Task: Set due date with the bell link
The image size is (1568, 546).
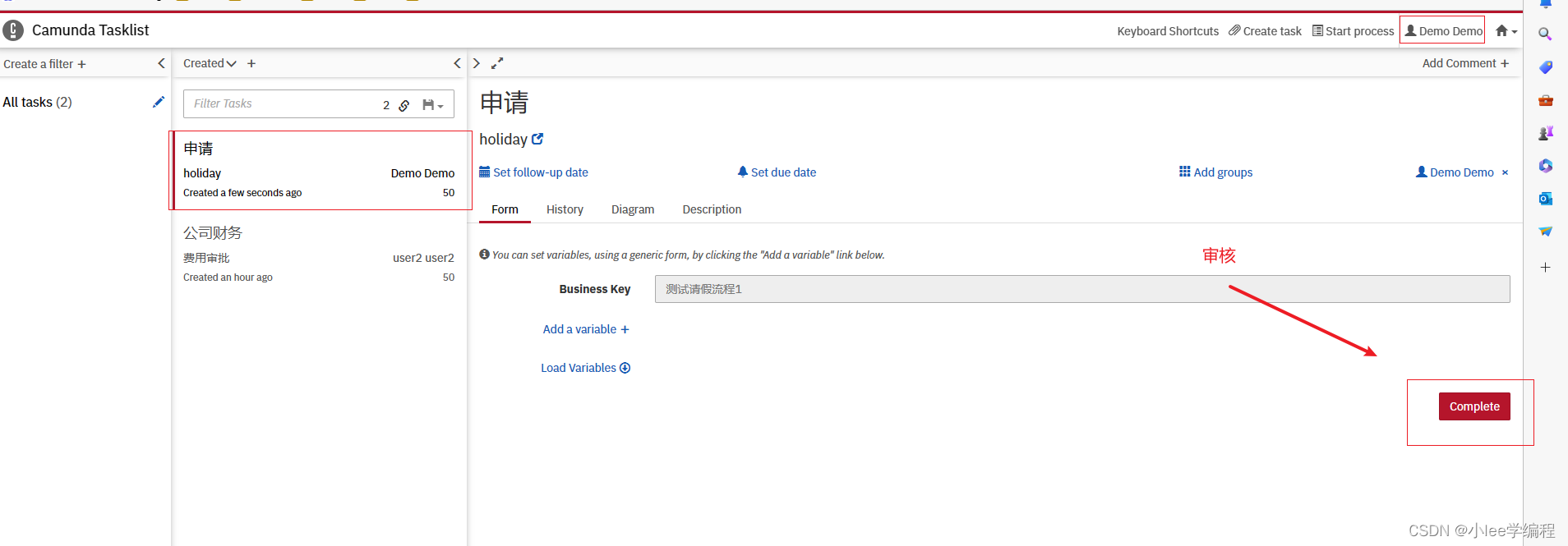Action: (777, 172)
